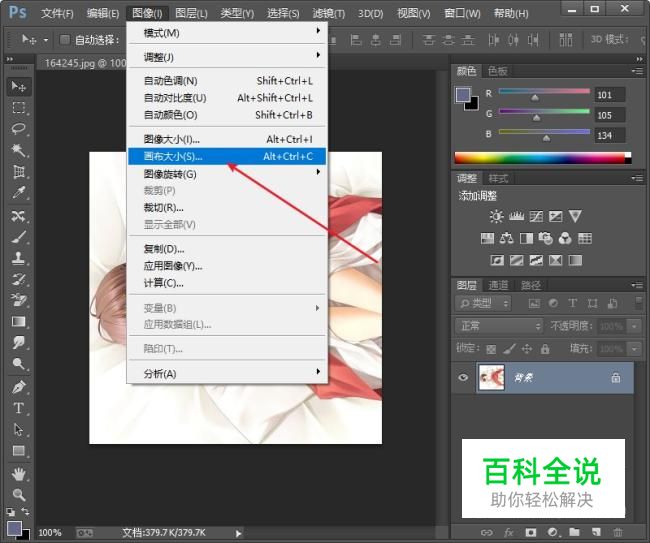
Task: Click foreground color swatch in Color panel
Action: tap(463, 95)
